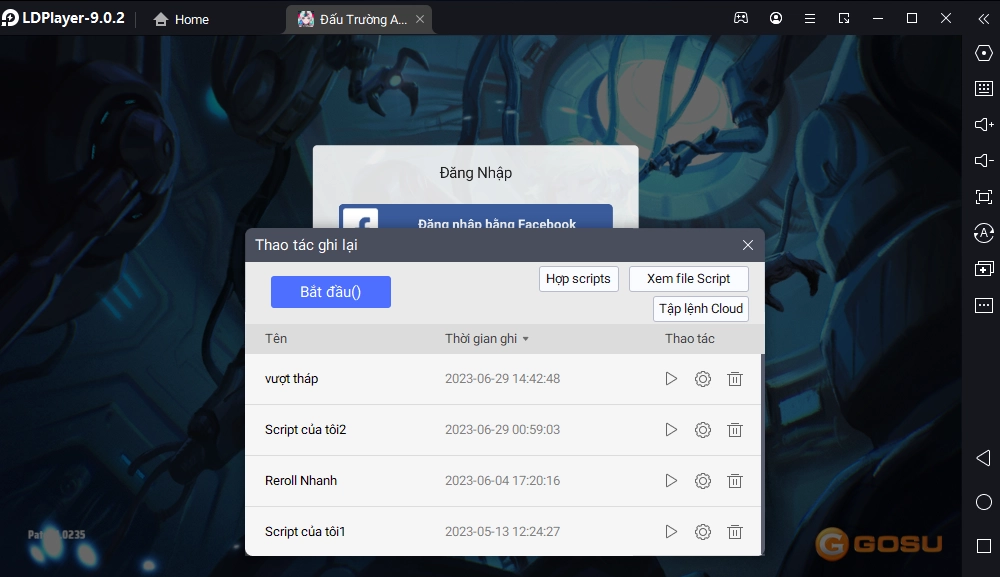Delete the 'Reroll Nhanh' script
The width and height of the screenshot is (1000, 577).
click(735, 481)
